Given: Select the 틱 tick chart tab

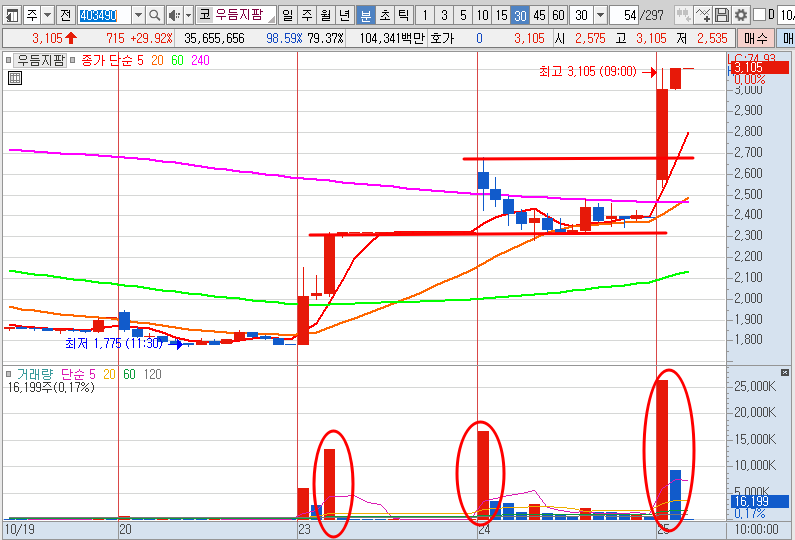Looking at the screenshot, I should click(x=403, y=15).
